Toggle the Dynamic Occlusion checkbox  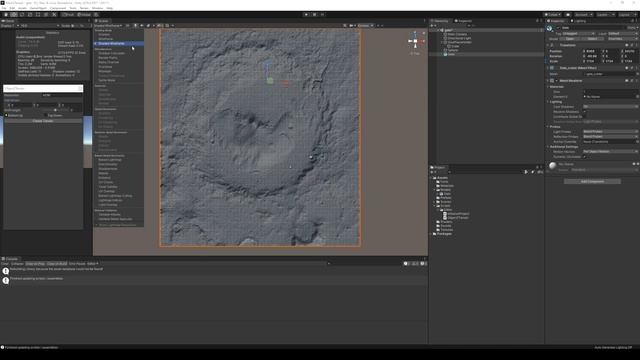[584, 157]
